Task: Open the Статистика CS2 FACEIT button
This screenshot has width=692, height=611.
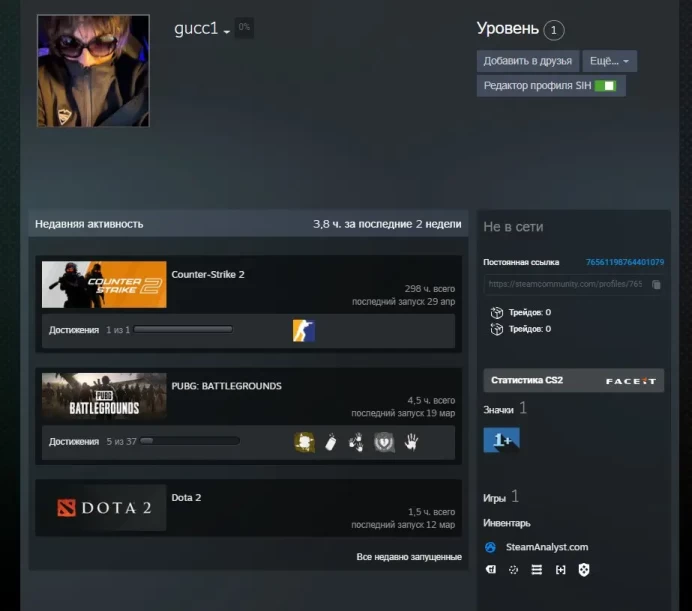Action: (573, 381)
